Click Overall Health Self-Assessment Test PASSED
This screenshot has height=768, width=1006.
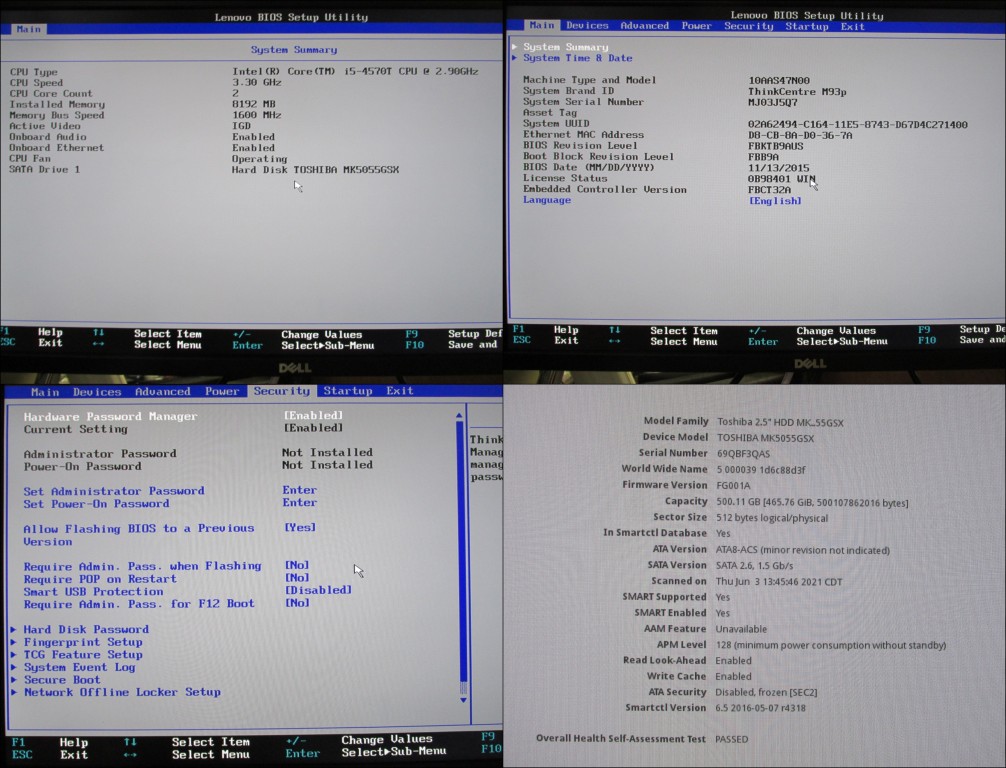pyautogui.click(x=731, y=739)
